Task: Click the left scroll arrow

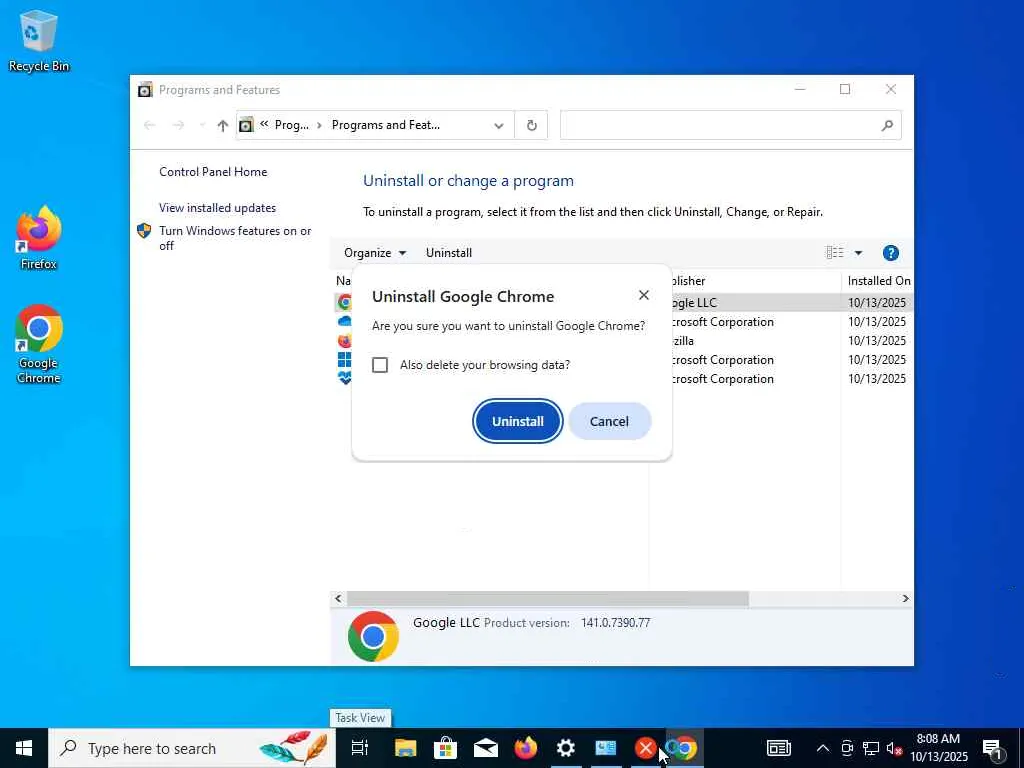Action: point(338,598)
